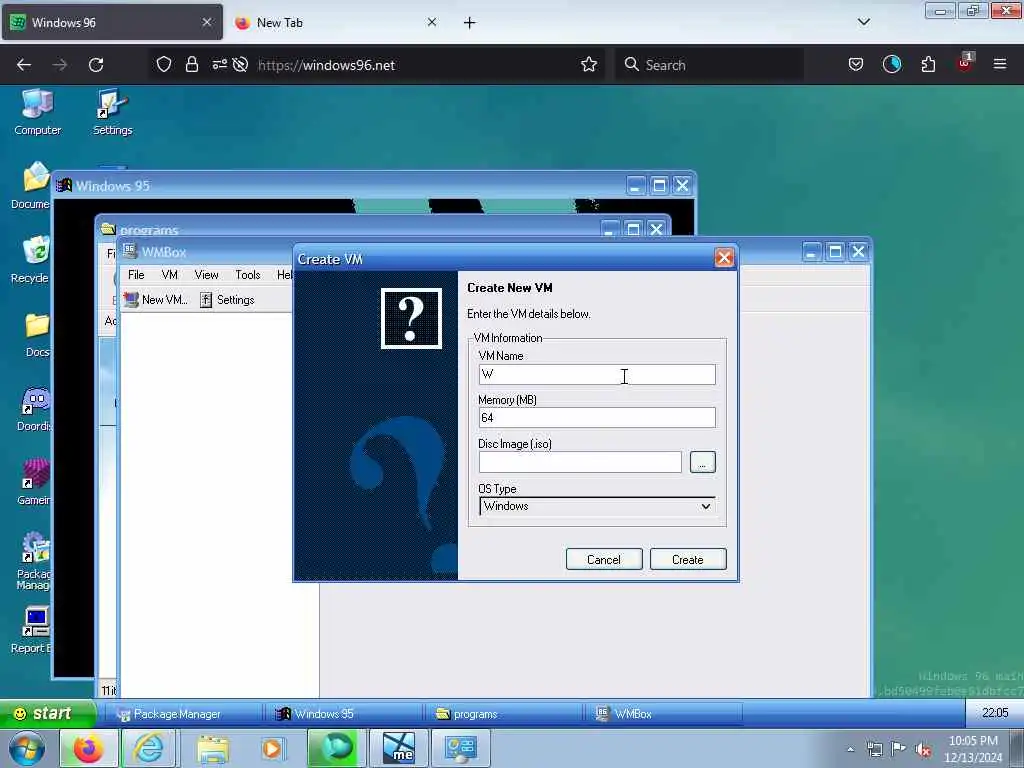Open the Firefox extensions puzzle icon
Image resolution: width=1024 pixels, height=768 pixels.
[x=928, y=65]
